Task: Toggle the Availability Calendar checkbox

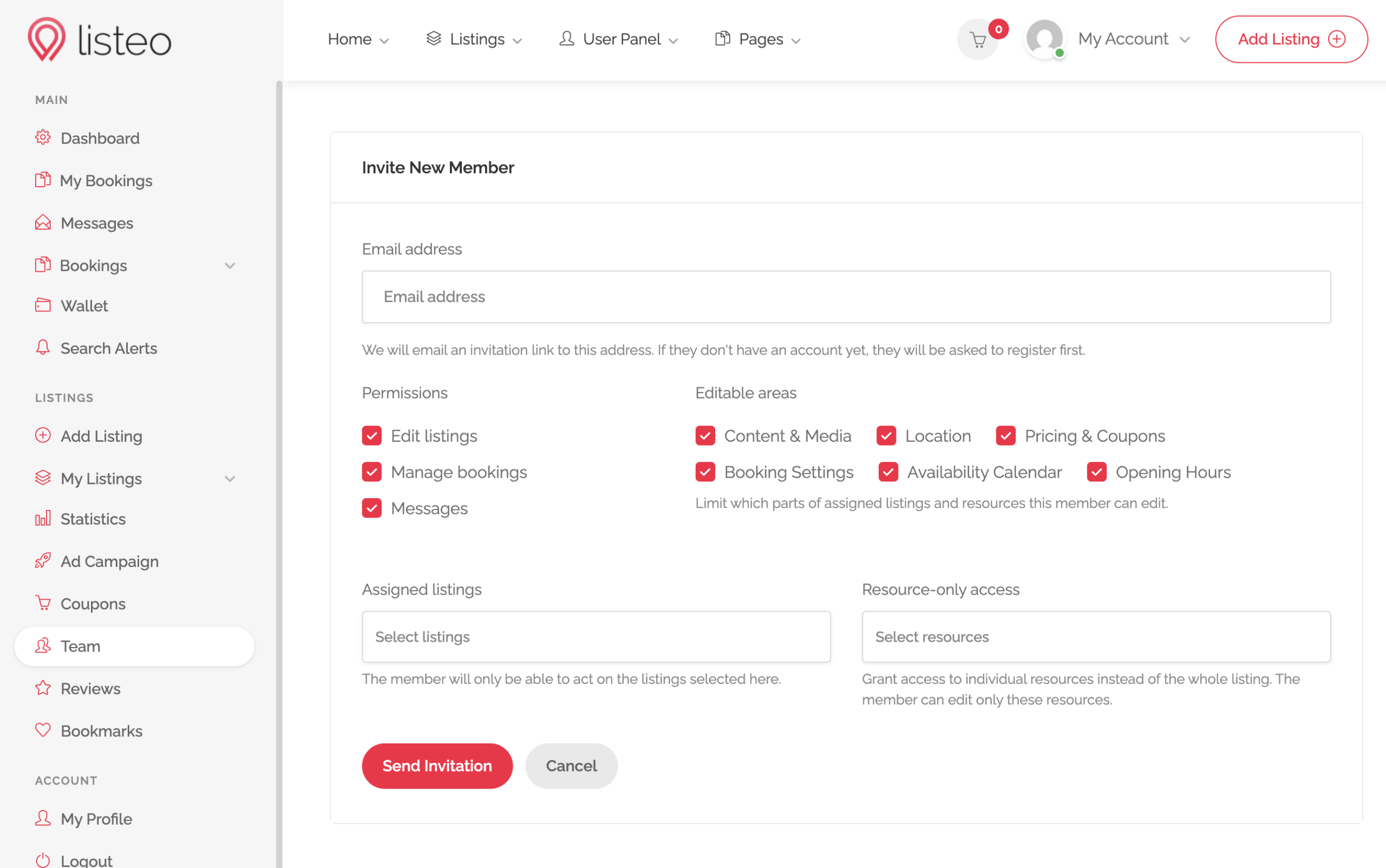Action: (888, 472)
